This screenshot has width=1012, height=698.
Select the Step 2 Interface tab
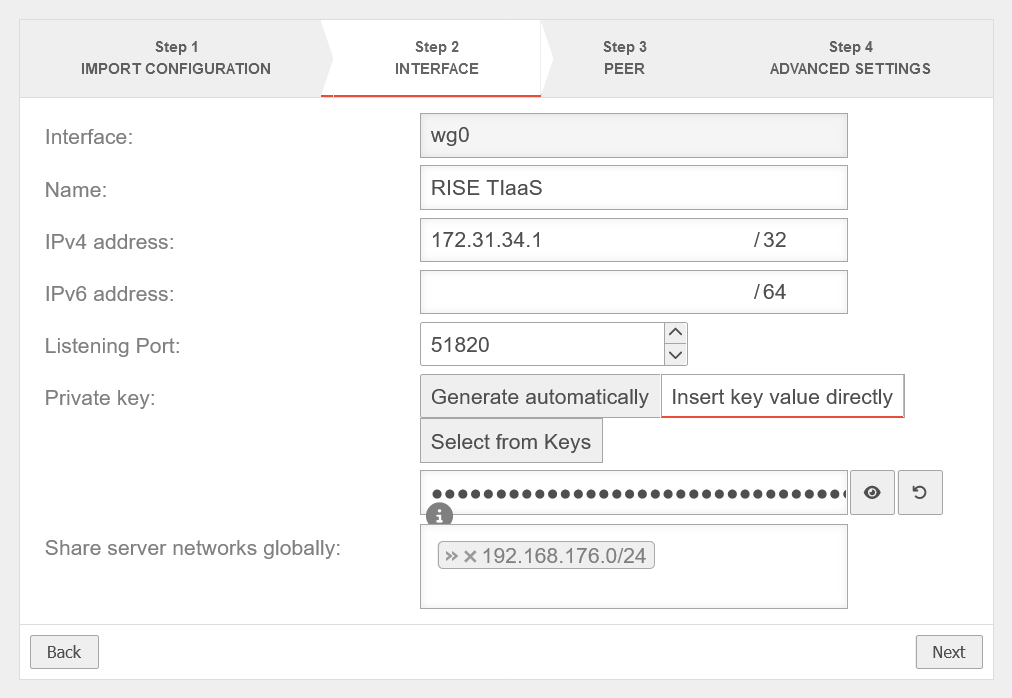click(x=436, y=58)
